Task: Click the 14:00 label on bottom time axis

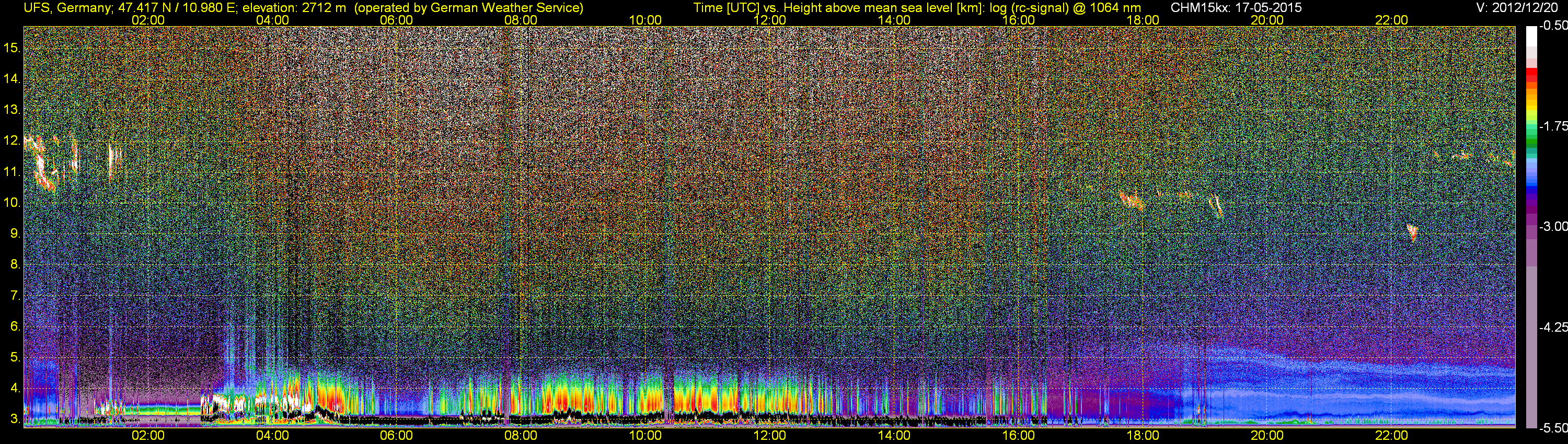Action: coord(894,436)
